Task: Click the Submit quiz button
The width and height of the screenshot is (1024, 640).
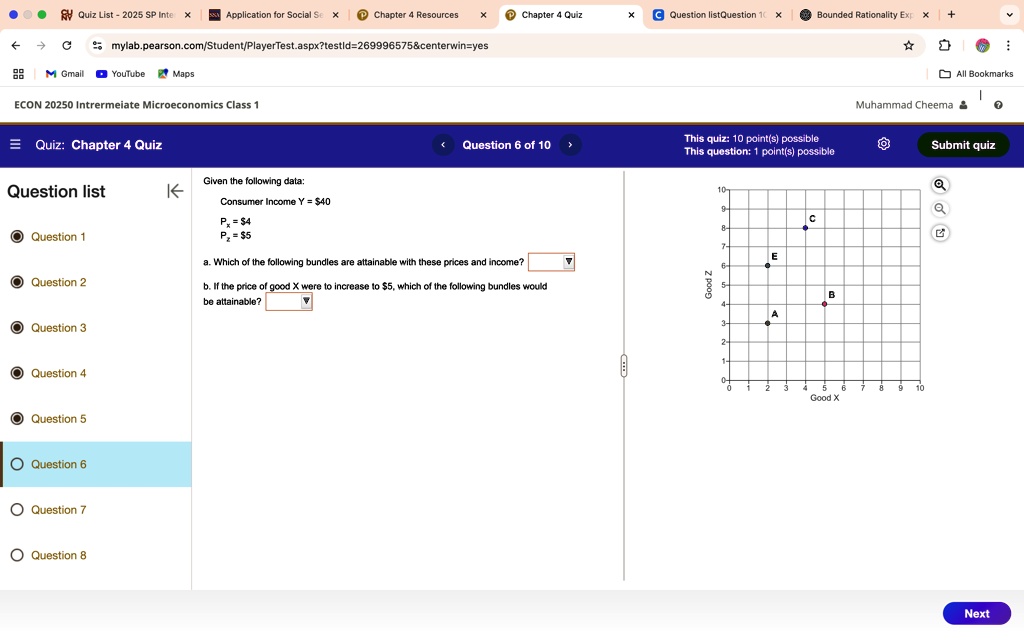Action: click(x=963, y=145)
